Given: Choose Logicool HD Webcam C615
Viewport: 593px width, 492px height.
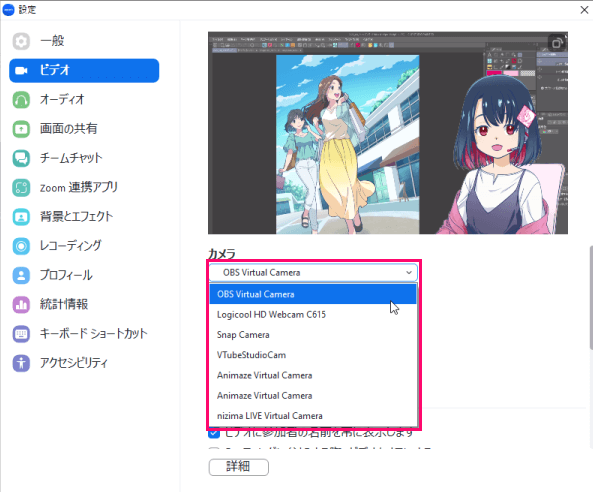Looking at the screenshot, I should 313,315.
